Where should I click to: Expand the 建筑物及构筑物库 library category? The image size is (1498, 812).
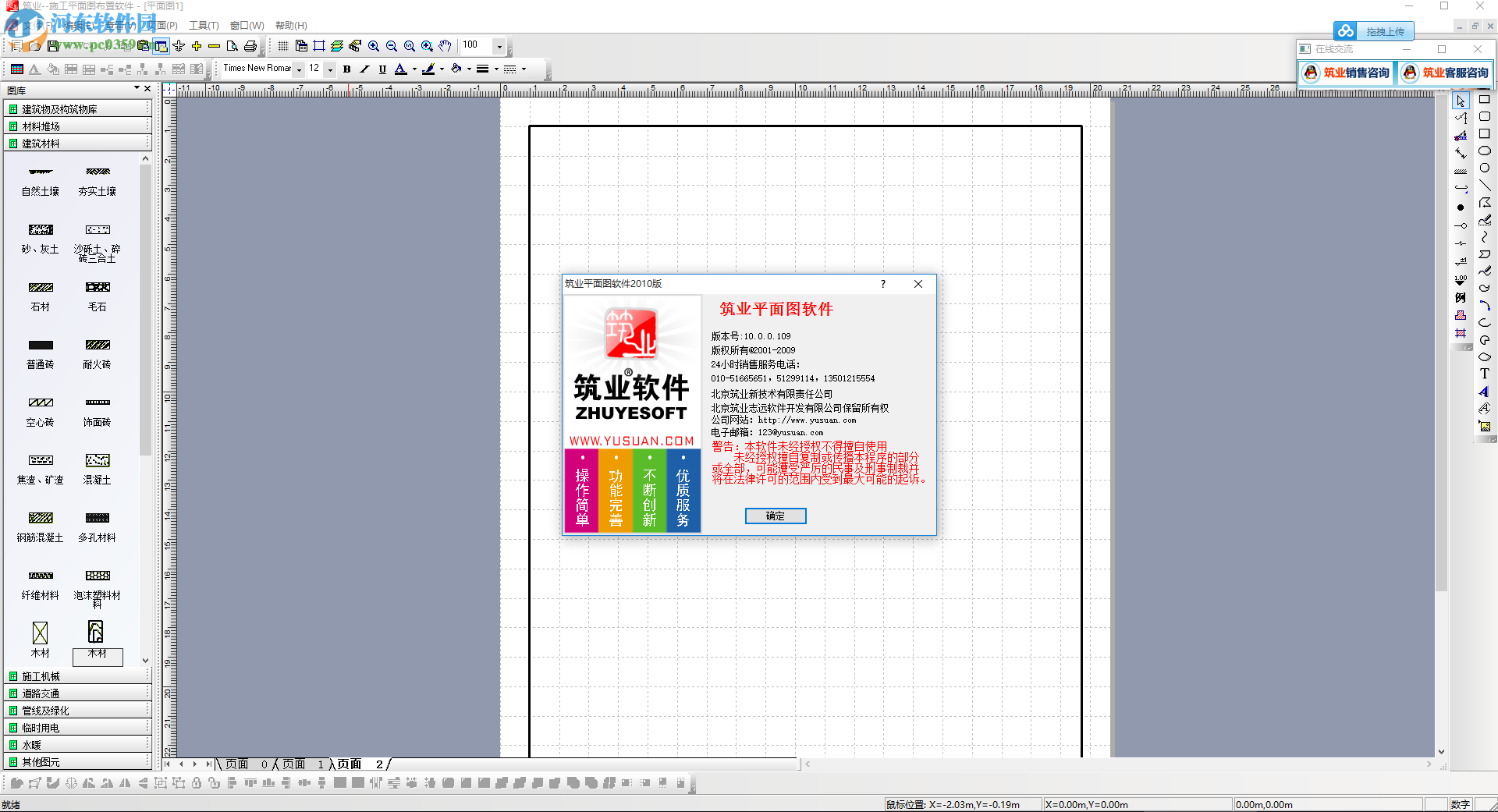tap(78, 109)
